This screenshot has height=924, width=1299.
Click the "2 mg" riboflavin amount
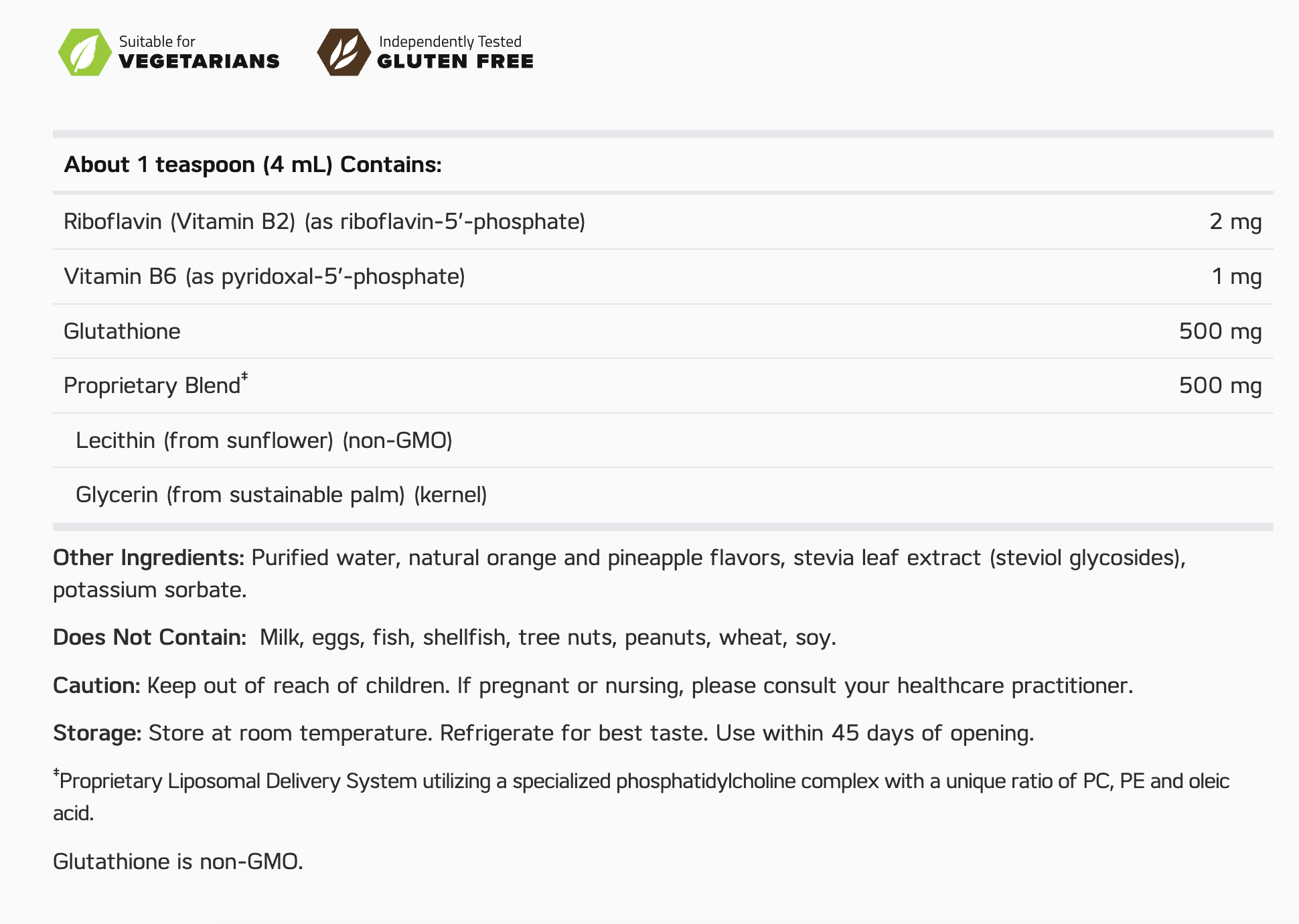(x=1235, y=222)
